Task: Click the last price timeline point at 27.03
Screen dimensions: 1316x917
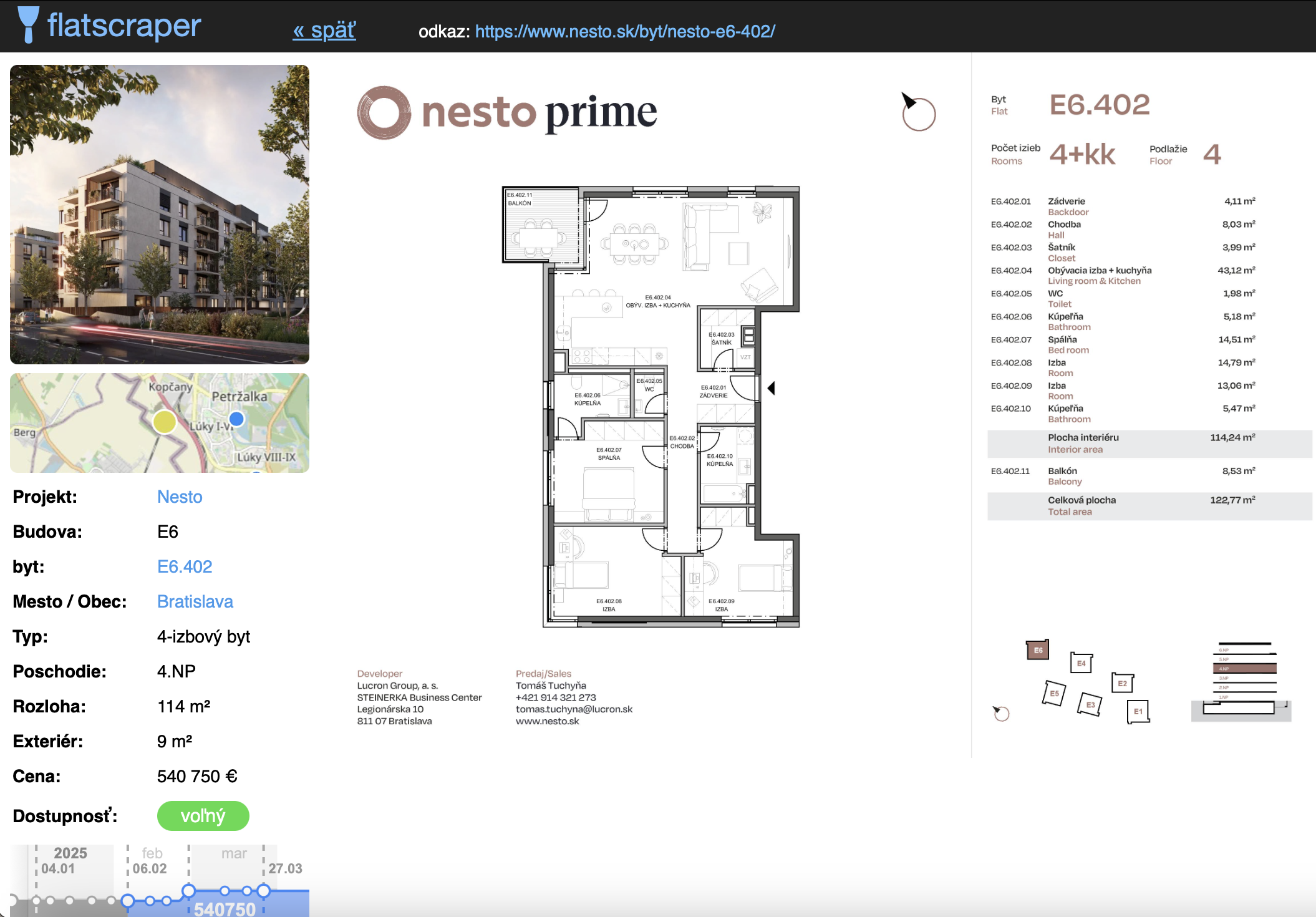Action: coord(264,891)
